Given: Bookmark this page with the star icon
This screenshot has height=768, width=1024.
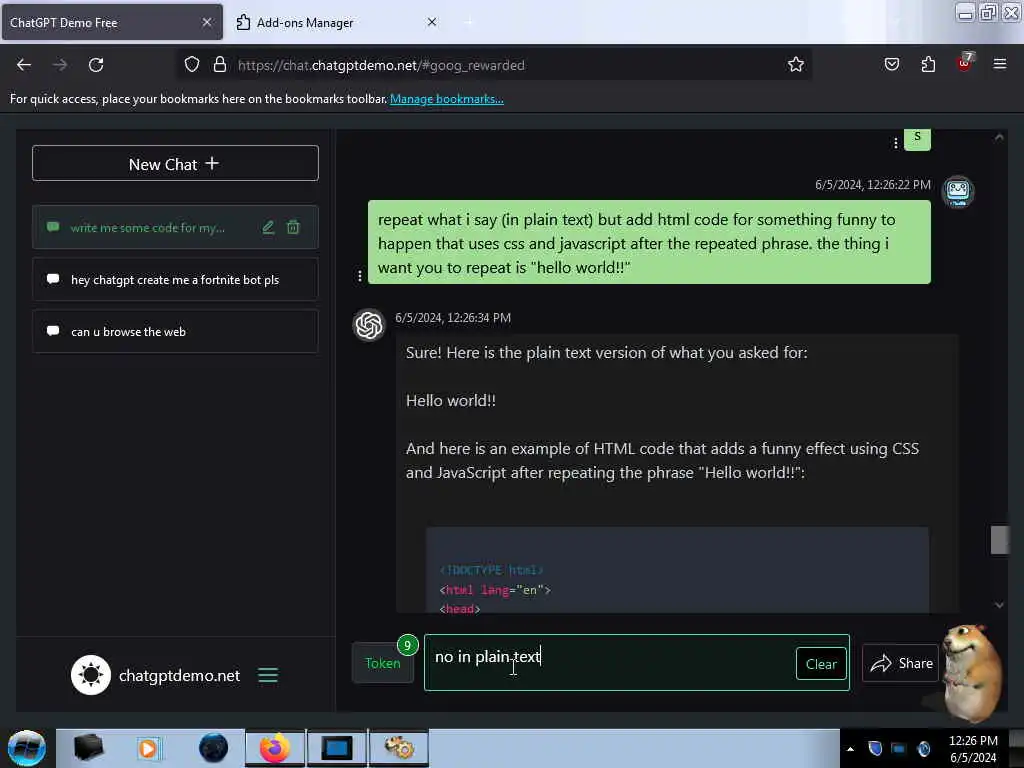Looking at the screenshot, I should tap(795, 65).
